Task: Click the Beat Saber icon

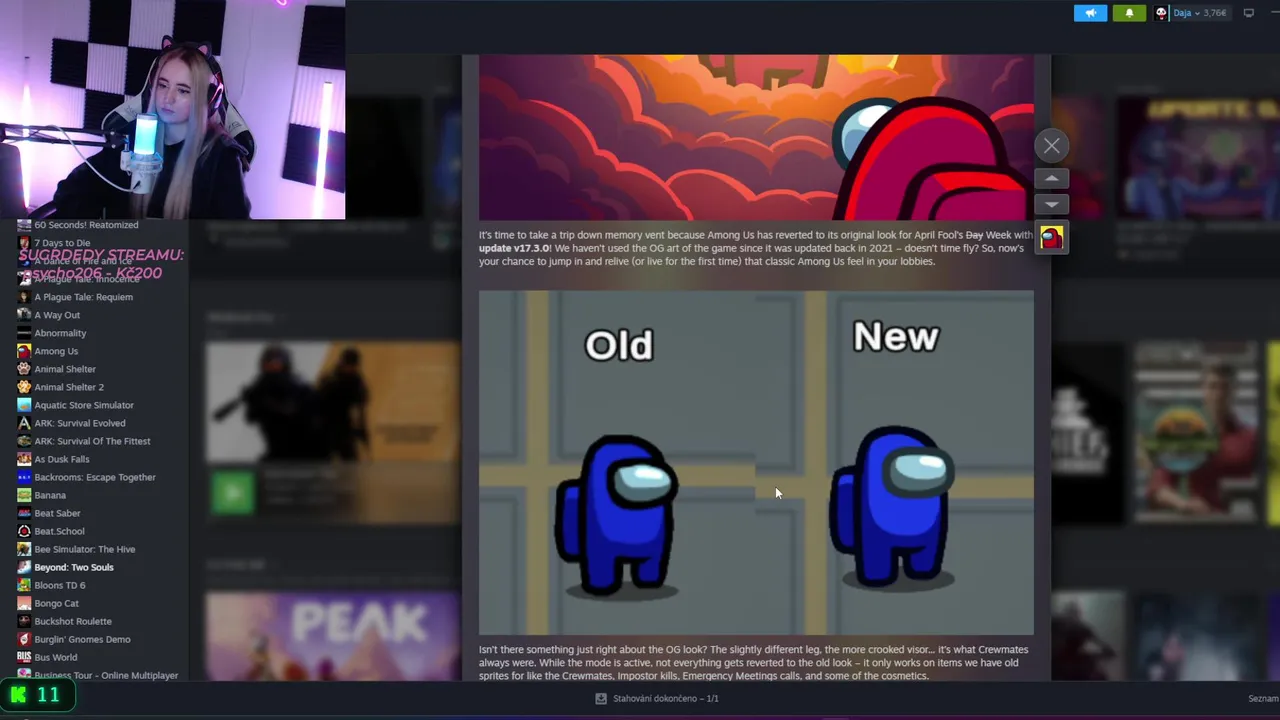Action: coord(24,513)
